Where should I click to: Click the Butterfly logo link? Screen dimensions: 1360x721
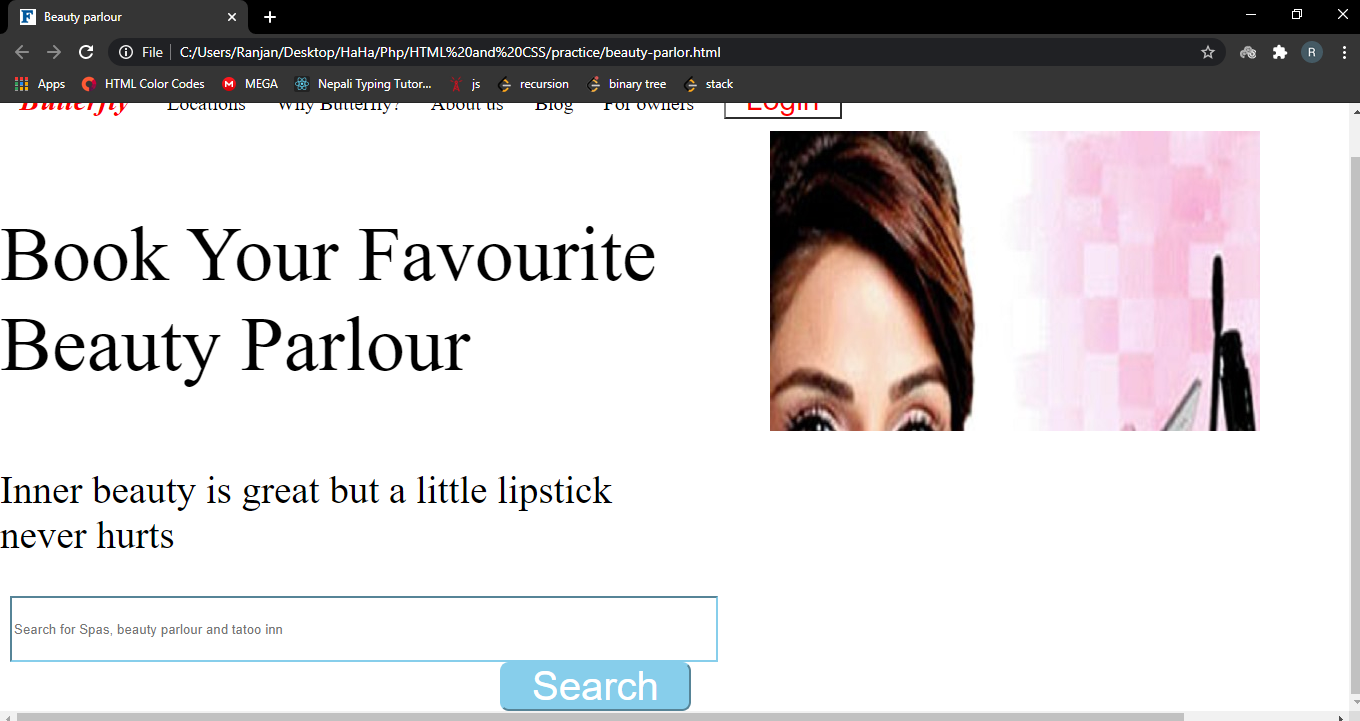pos(74,106)
